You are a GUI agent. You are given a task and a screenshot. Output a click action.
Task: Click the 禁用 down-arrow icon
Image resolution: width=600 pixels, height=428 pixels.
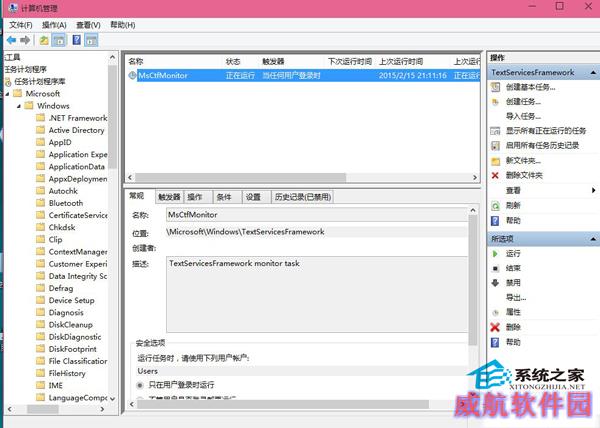(x=495, y=283)
